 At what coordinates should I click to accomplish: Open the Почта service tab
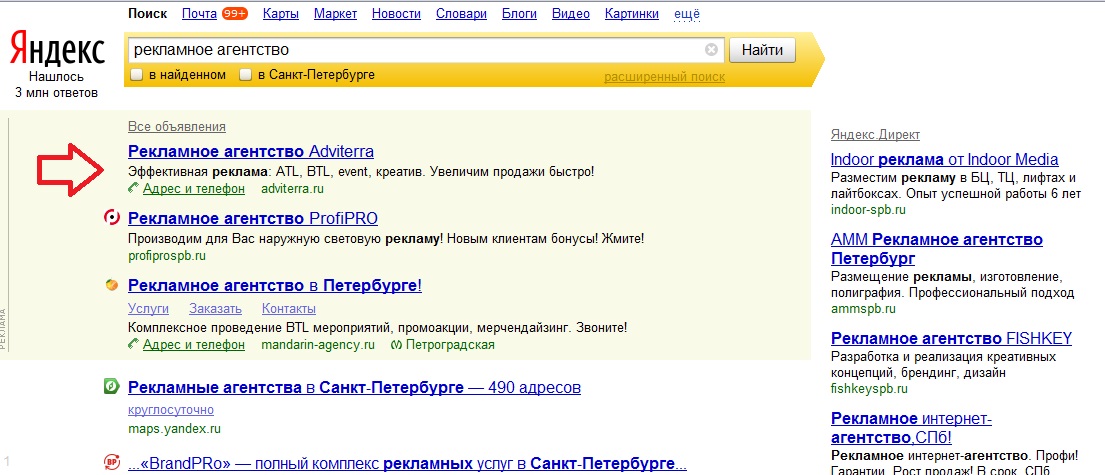[x=198, y=13]
